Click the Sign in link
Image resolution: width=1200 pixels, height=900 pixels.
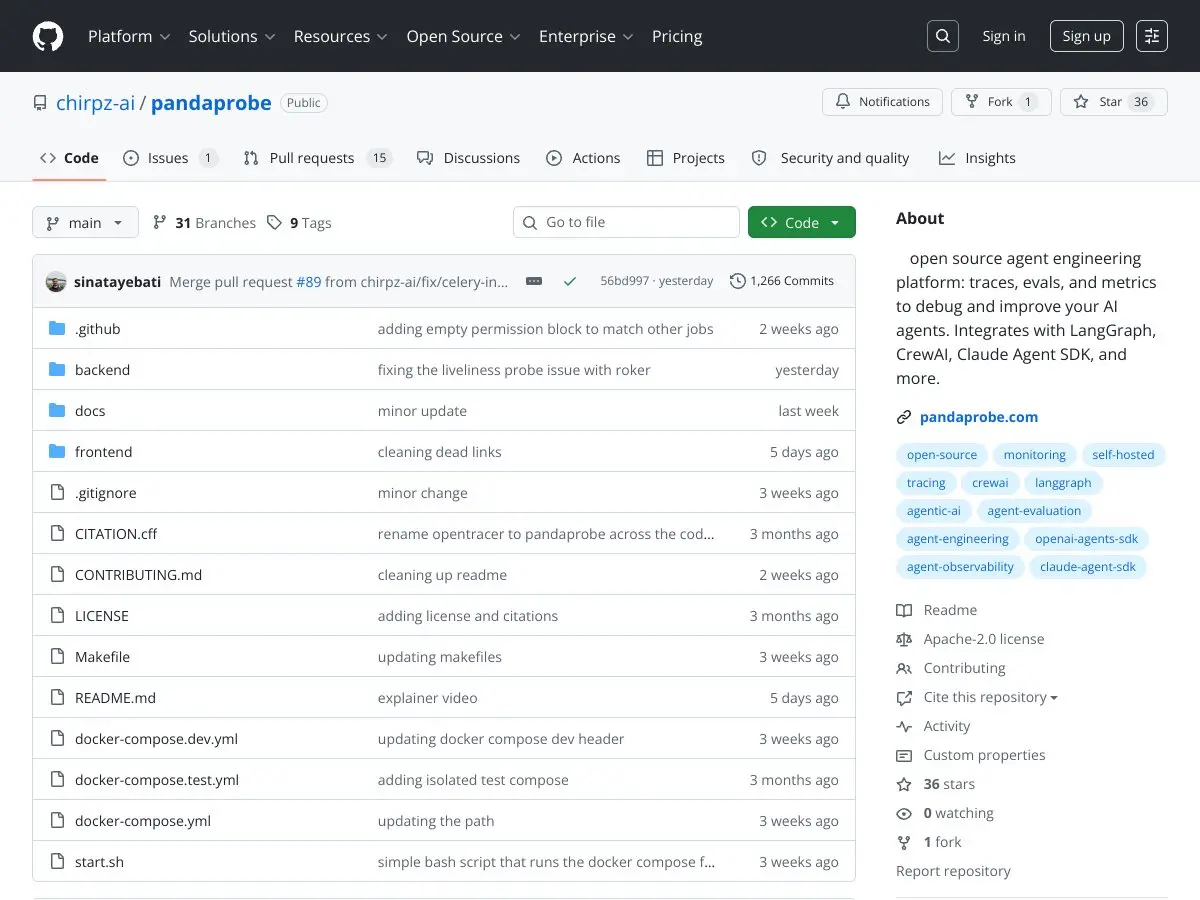1004,36
